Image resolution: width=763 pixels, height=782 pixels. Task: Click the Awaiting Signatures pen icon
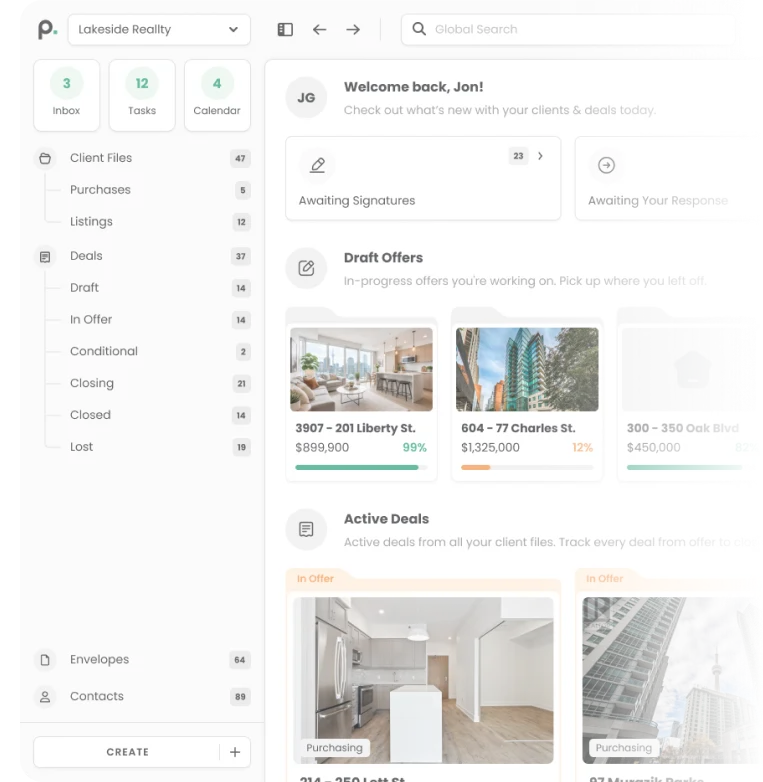click(x=317, y=166)
